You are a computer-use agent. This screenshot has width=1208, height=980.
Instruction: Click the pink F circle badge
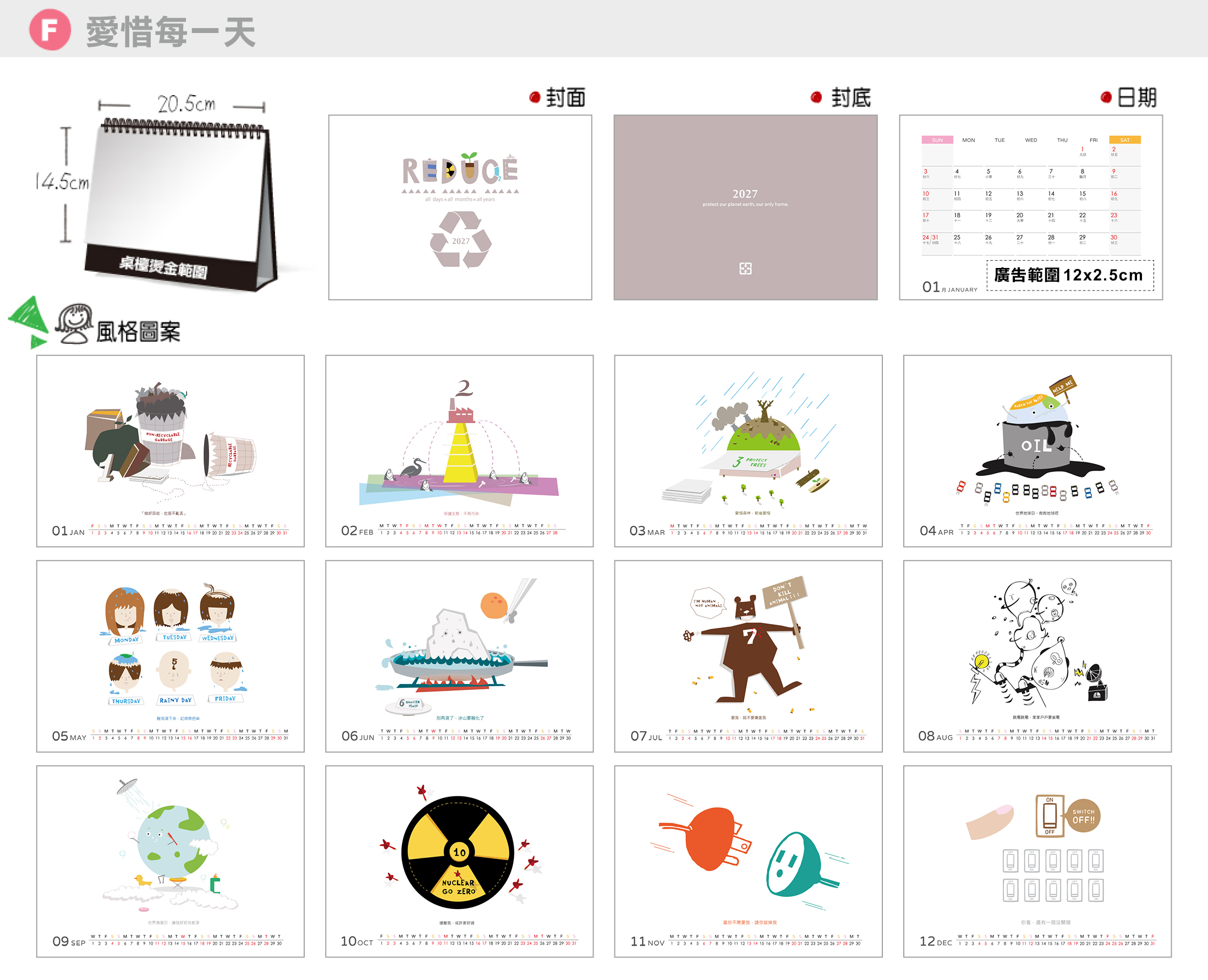tap(50, 30)
